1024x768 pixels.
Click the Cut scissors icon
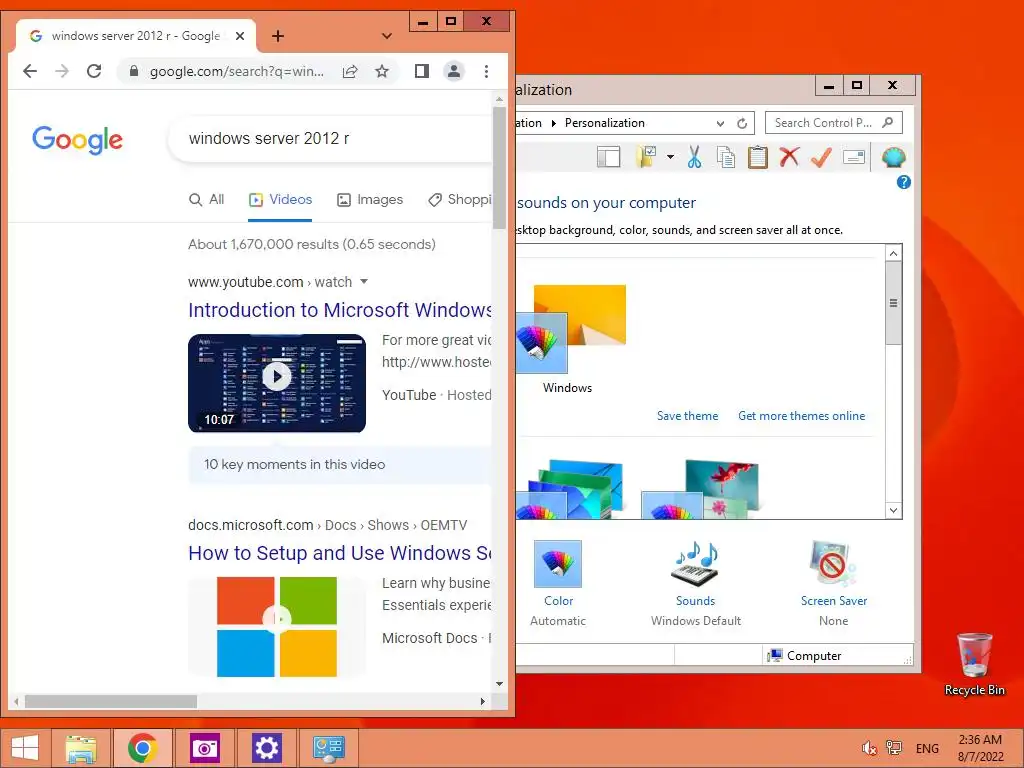coord(694,157)
